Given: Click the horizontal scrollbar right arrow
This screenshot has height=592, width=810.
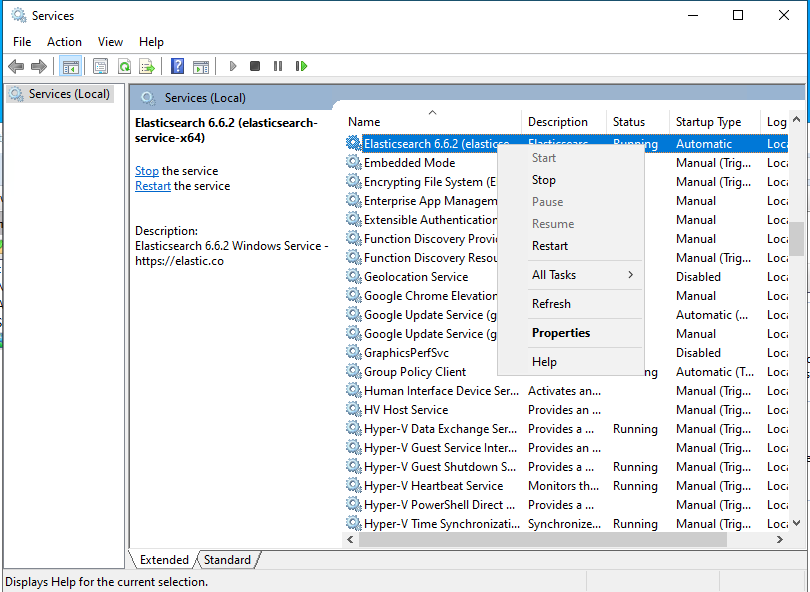Looking at the screenshot, I should 780,539.
